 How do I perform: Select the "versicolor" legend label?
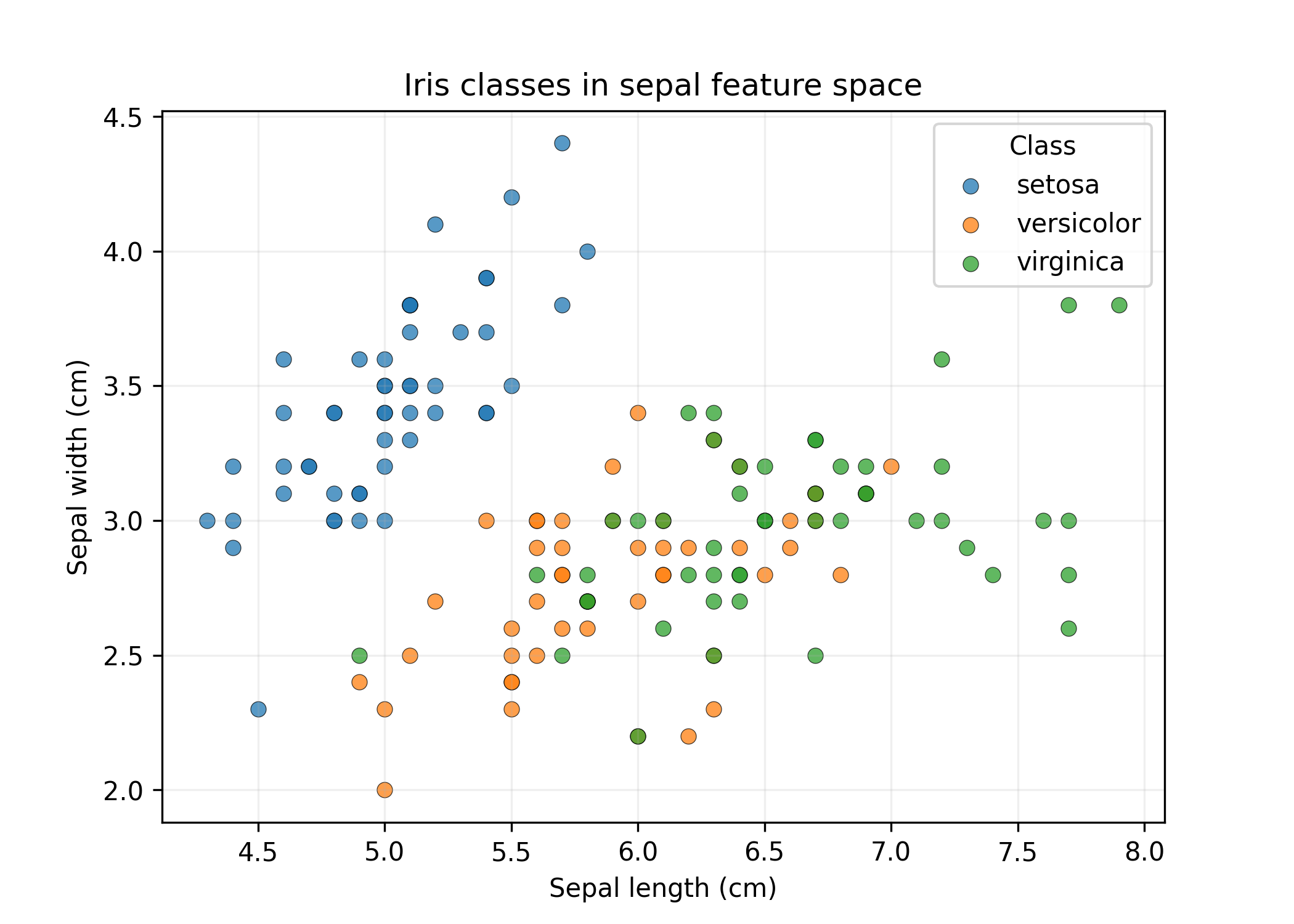(x=1078, y=224)
